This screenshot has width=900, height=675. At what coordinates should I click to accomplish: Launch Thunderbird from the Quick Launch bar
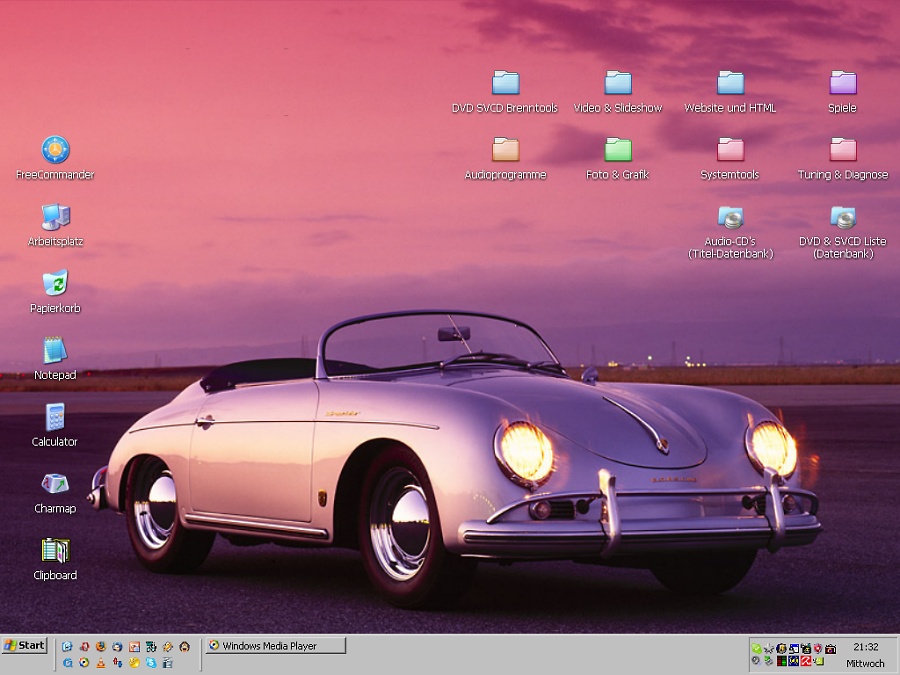(x=117, y=646)
